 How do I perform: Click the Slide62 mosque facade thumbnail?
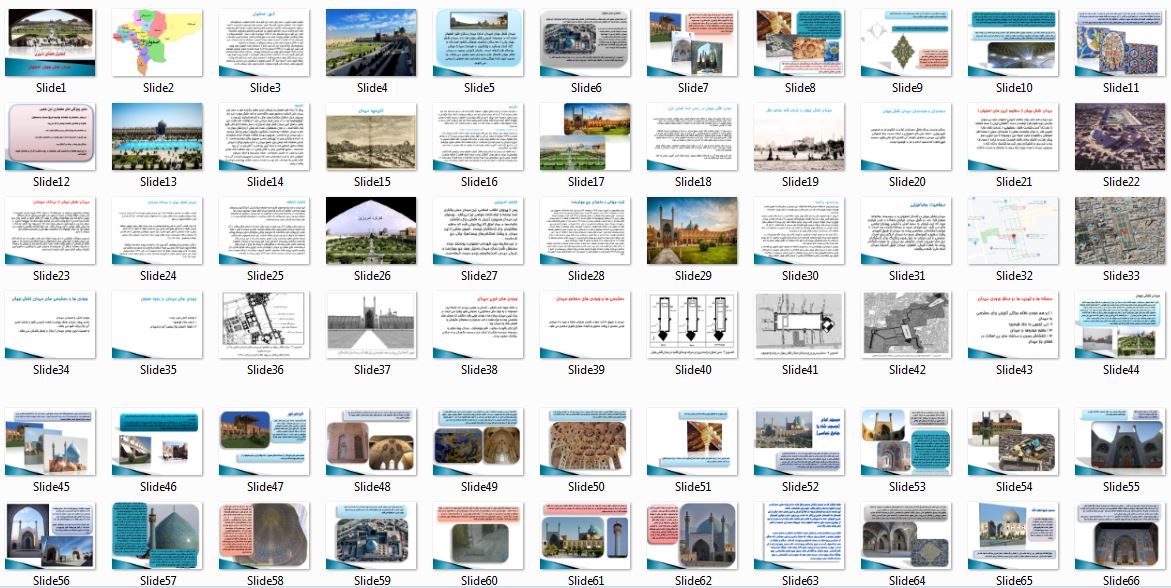pos(692,536)
